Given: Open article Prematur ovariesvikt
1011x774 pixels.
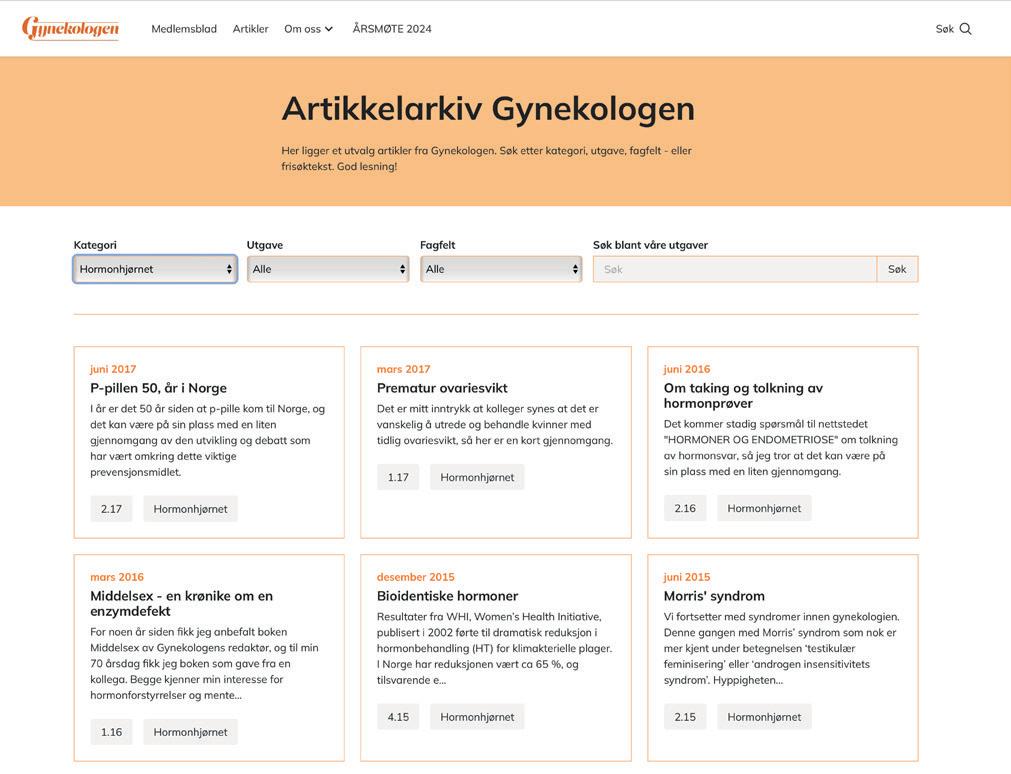Looking at the screenshot, I should [x=442, y=388].
